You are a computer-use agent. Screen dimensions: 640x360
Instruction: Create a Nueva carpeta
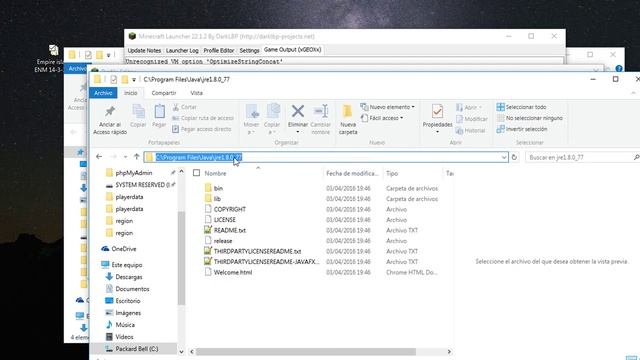(x=348, y=119)
